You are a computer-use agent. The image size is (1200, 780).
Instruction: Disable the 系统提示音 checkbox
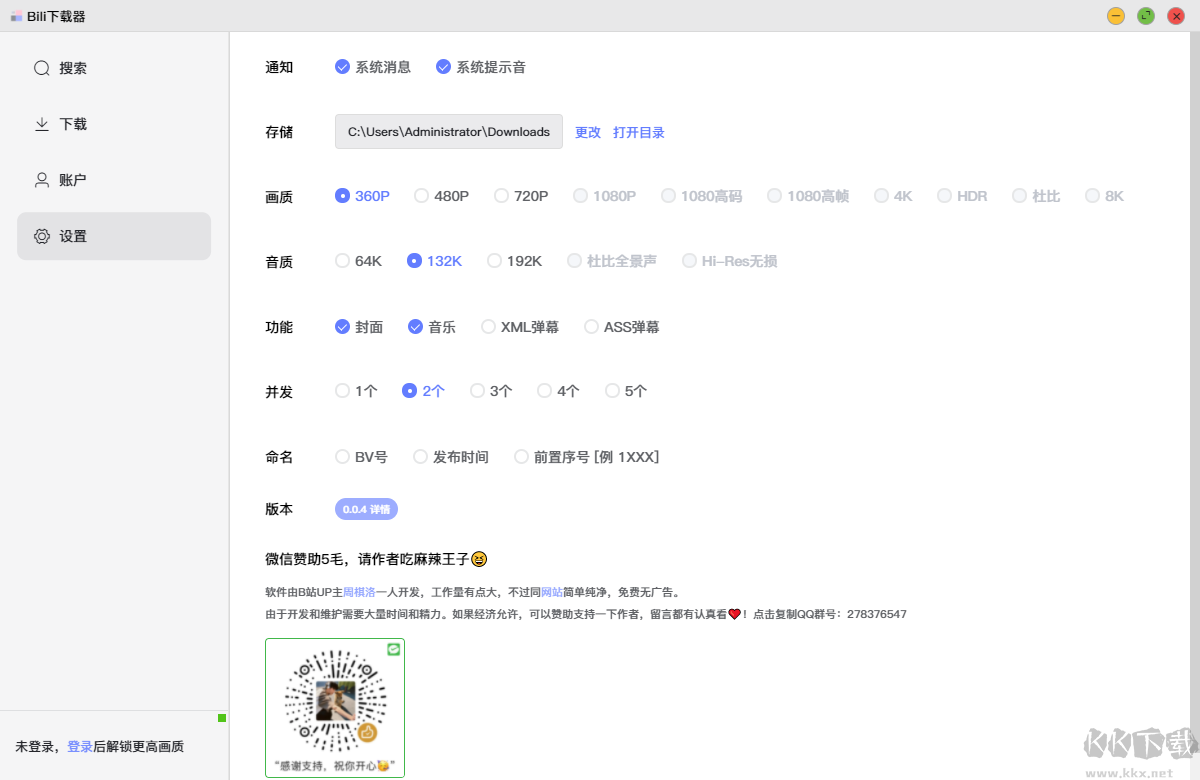(x=444, y=67)
